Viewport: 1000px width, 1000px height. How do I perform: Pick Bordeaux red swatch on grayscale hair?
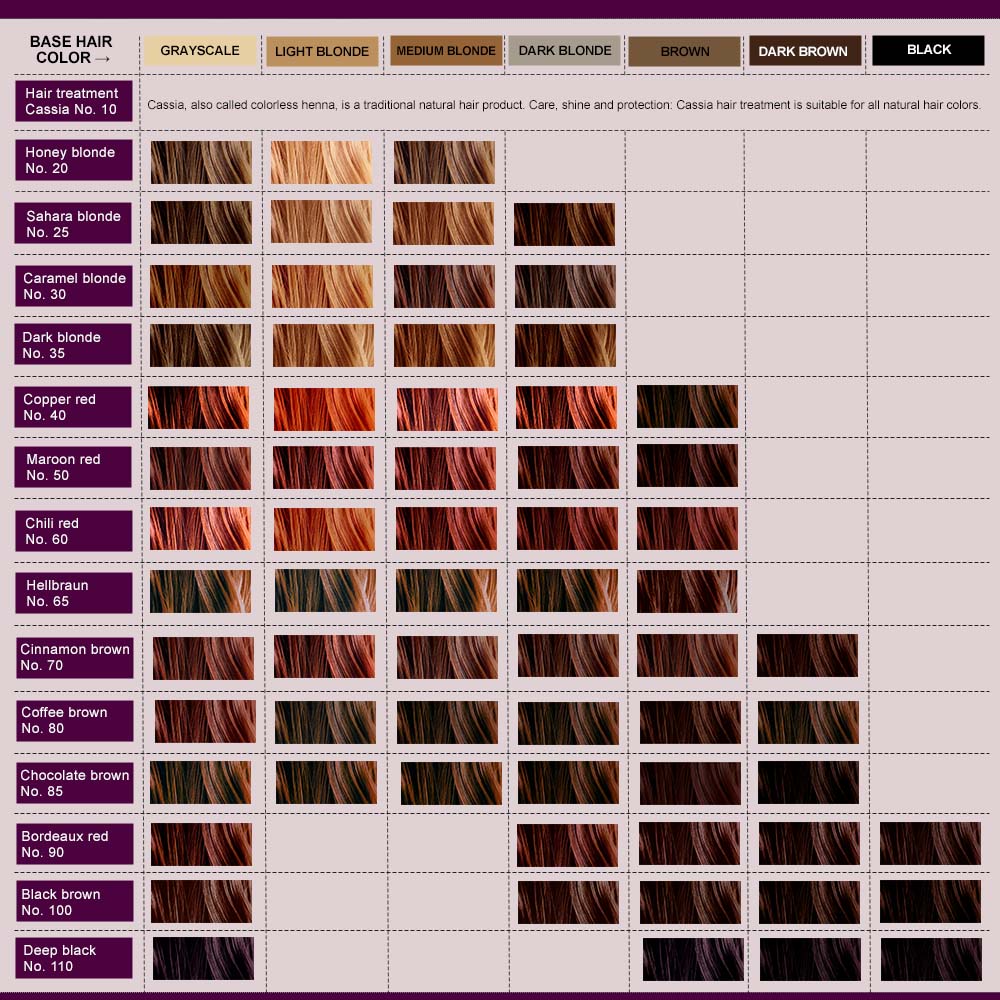[202, 844]
